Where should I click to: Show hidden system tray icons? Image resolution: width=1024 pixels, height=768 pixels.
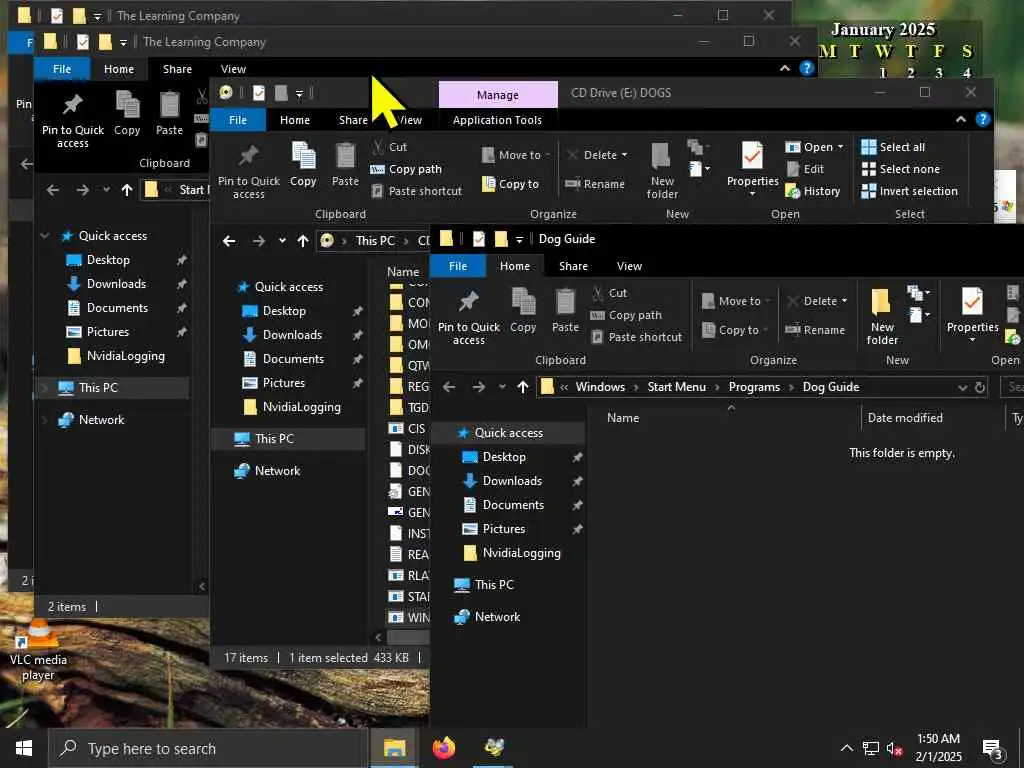[846, 748]
